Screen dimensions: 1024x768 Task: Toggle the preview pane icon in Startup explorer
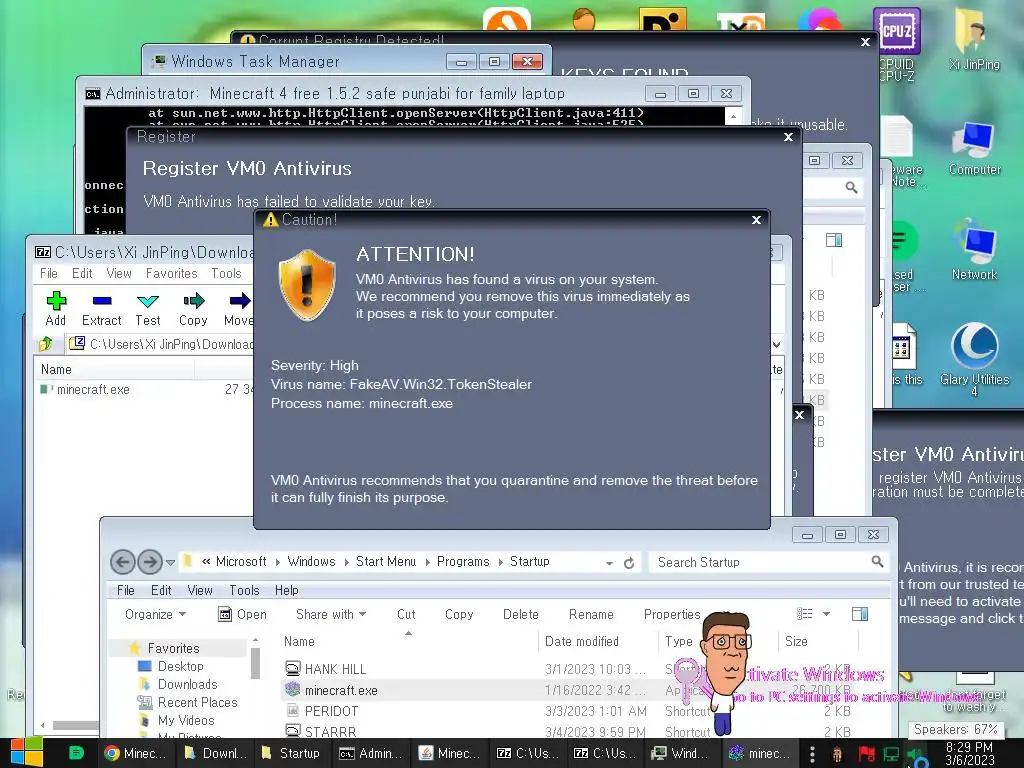coord(860,614)
